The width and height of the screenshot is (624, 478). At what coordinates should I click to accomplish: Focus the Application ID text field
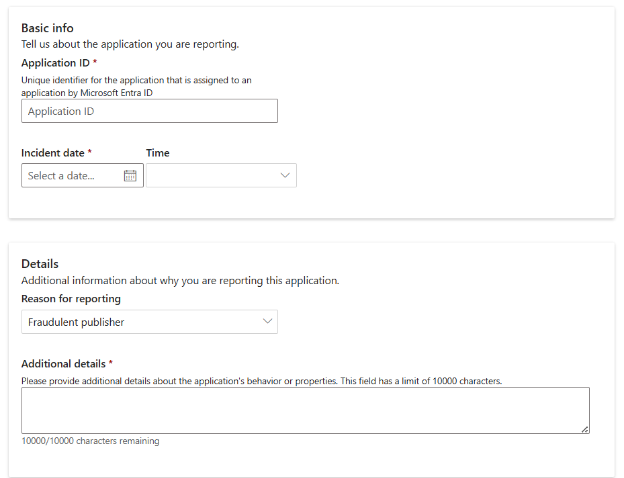[x=149, y=111]
